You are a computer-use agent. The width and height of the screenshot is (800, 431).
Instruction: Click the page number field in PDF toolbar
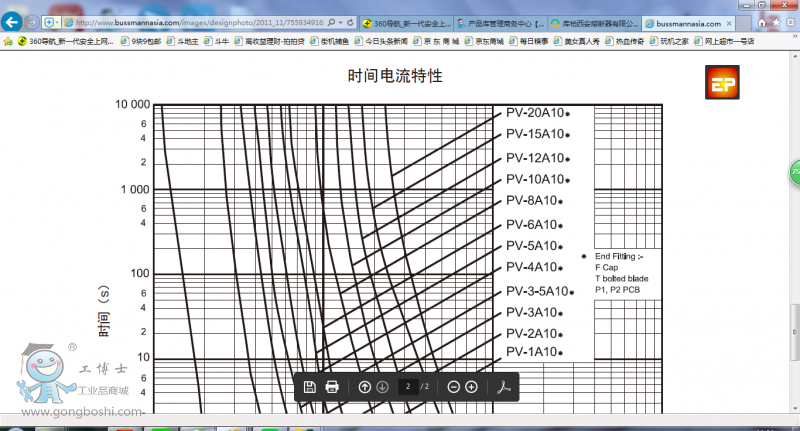[x=407, y=387]
